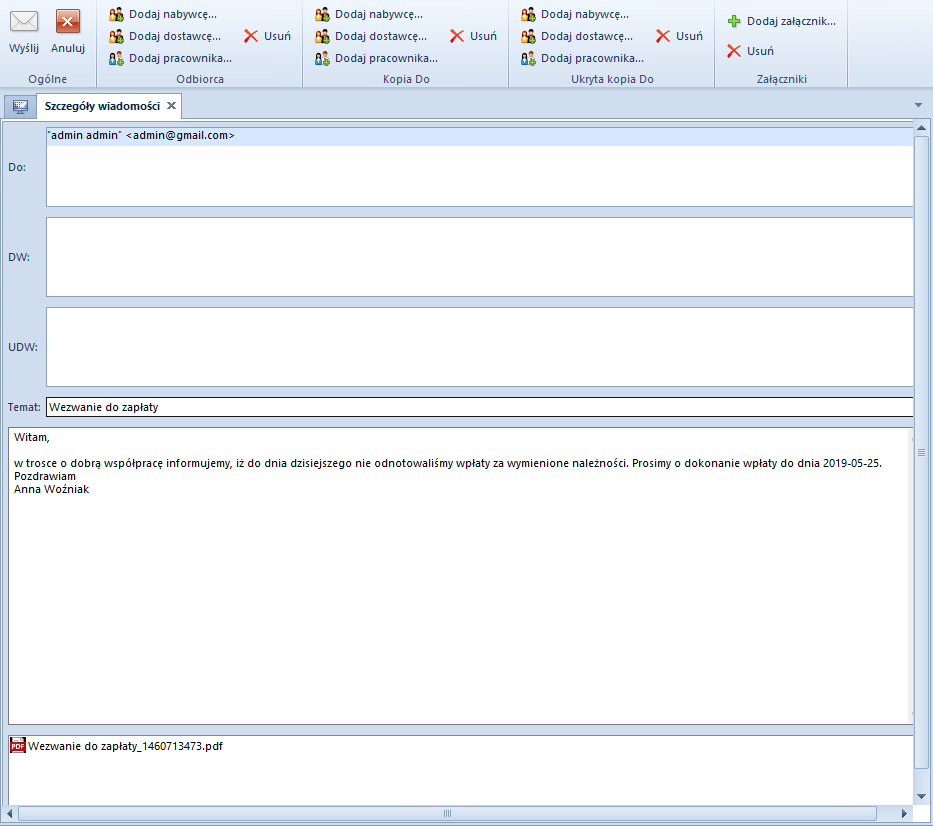Click the Witam, greeting line
933x826 pixels.
point(32,437)
